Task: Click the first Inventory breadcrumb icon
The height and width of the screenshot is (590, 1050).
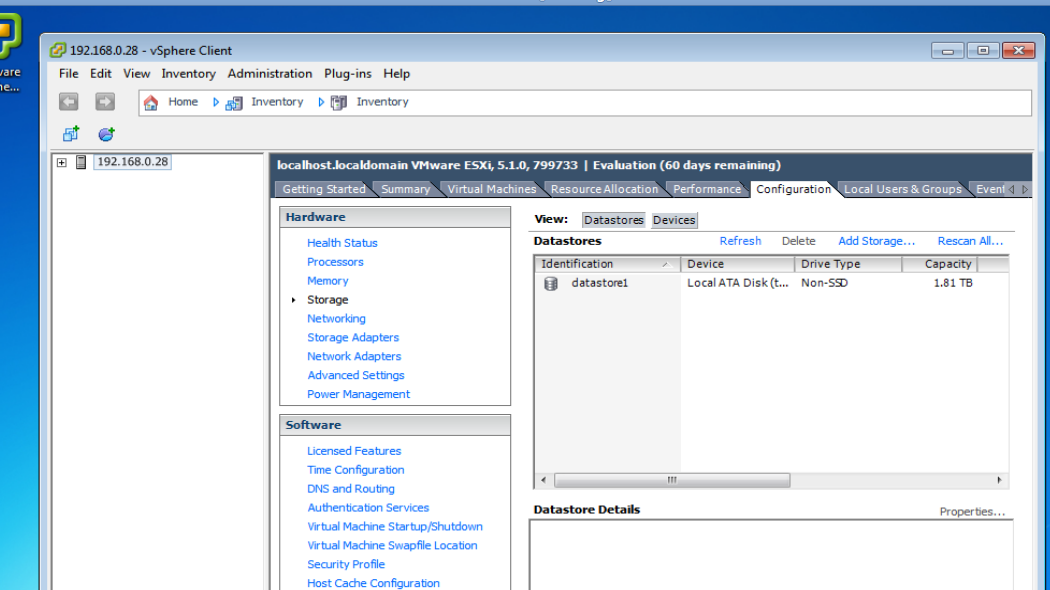Action: pos(234,103)
